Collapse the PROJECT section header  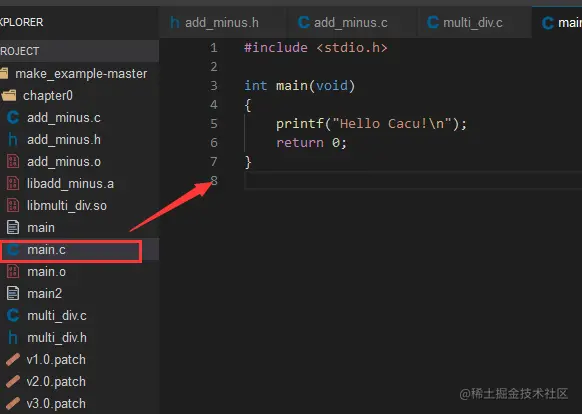coord(79,51)
